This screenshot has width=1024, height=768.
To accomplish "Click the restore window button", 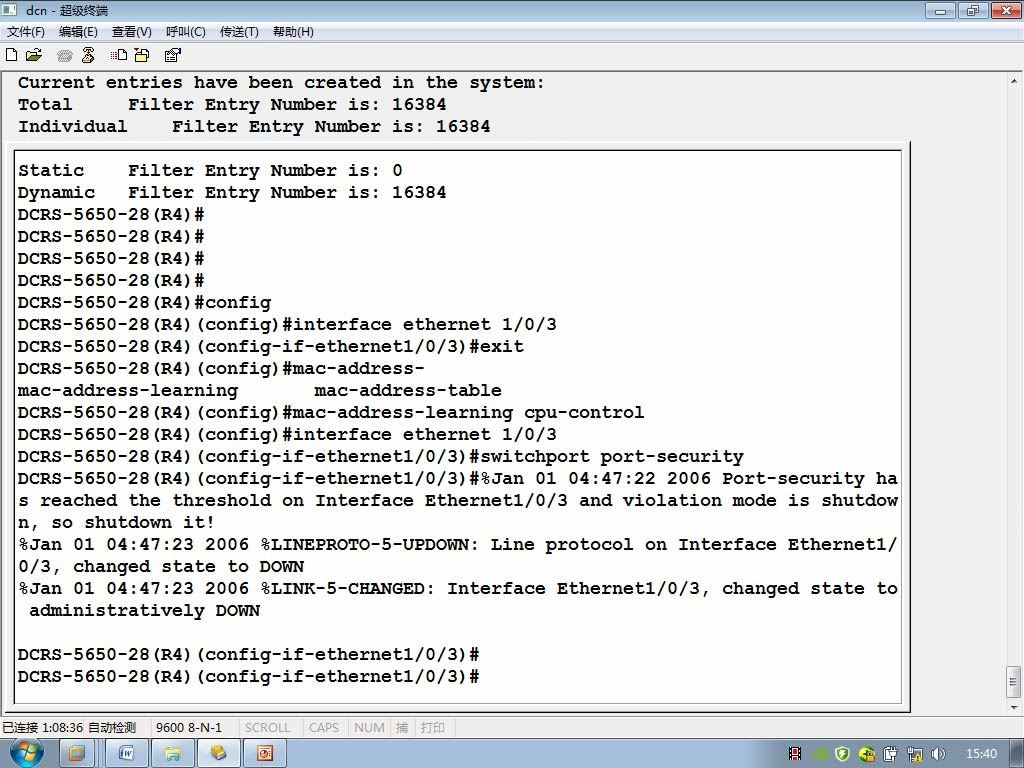I will tap(972, 10).
